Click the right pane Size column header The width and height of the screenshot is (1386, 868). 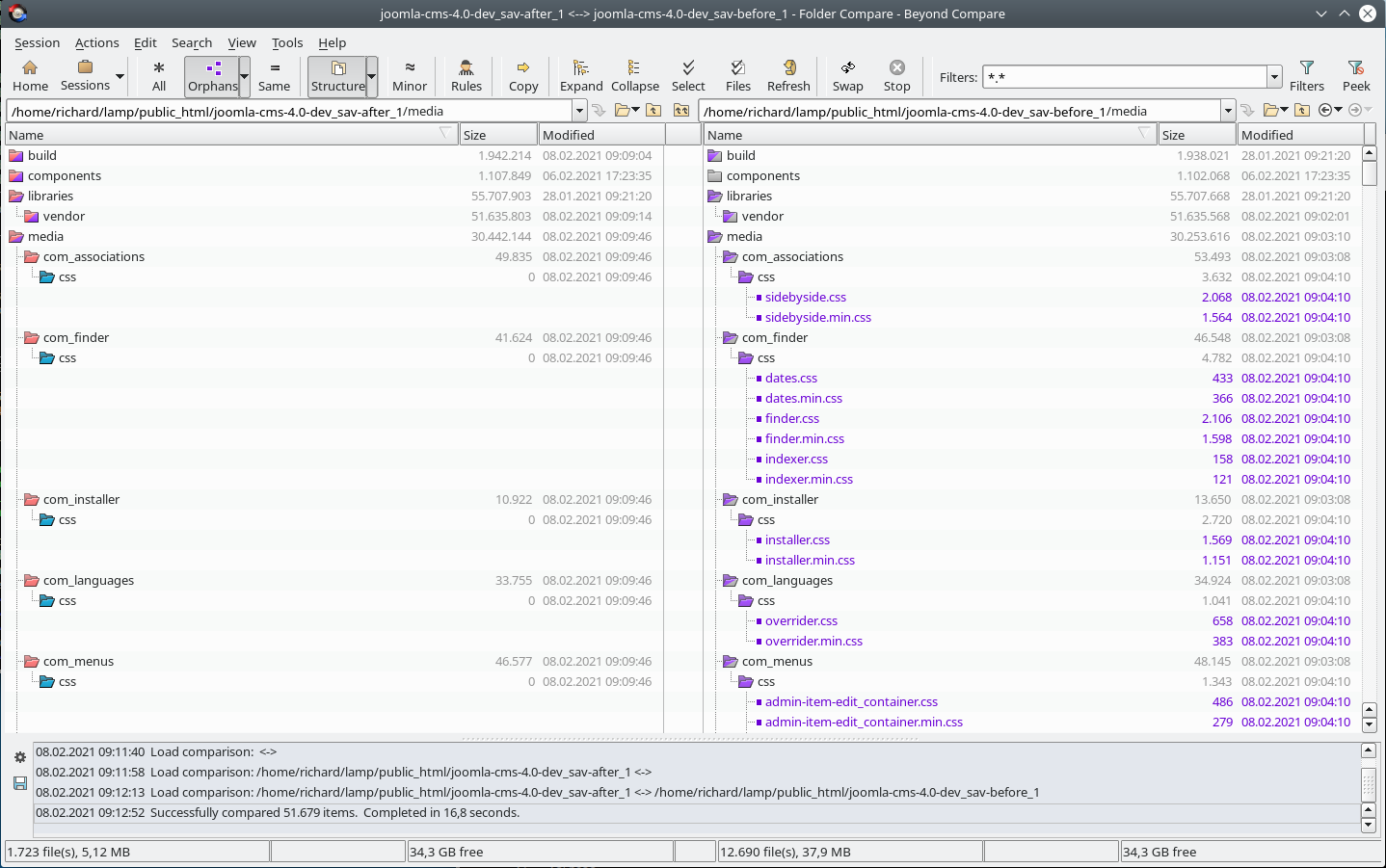(x=1197, y=135)
